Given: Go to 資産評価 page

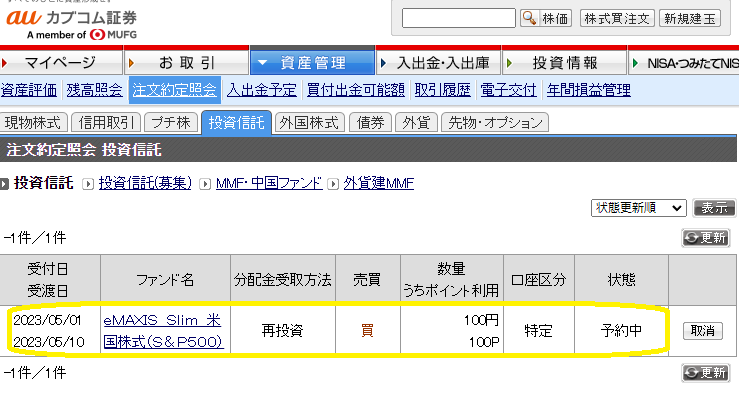Looking at the screenshot, I should pos(28,90).
